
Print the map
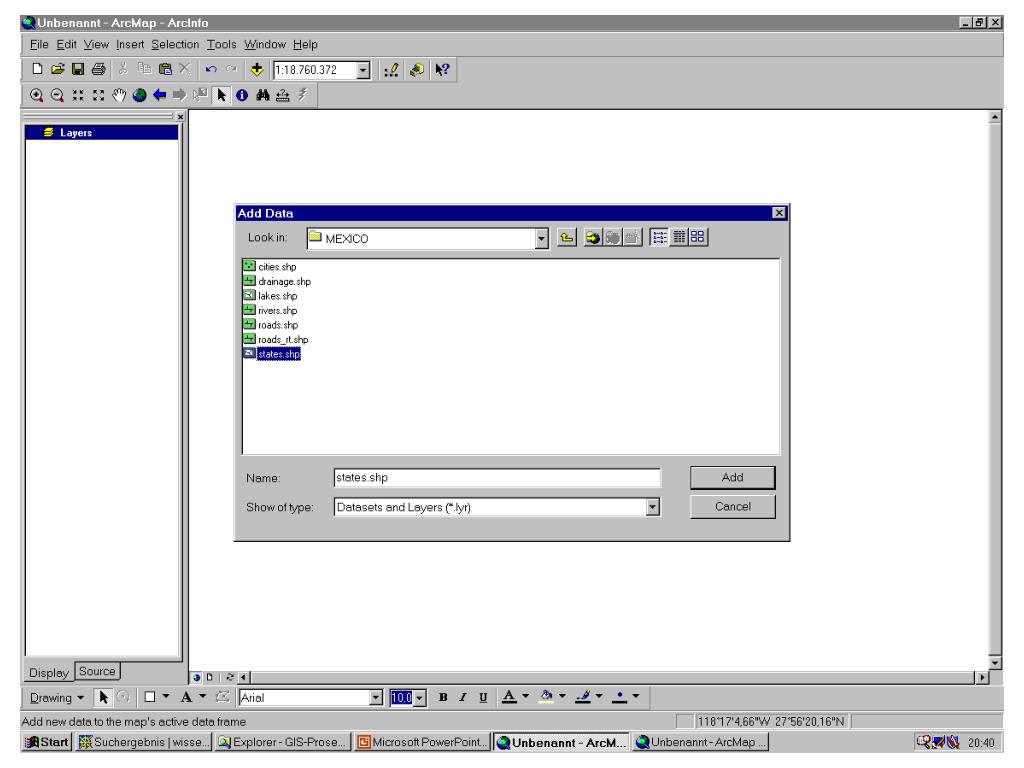99,69
